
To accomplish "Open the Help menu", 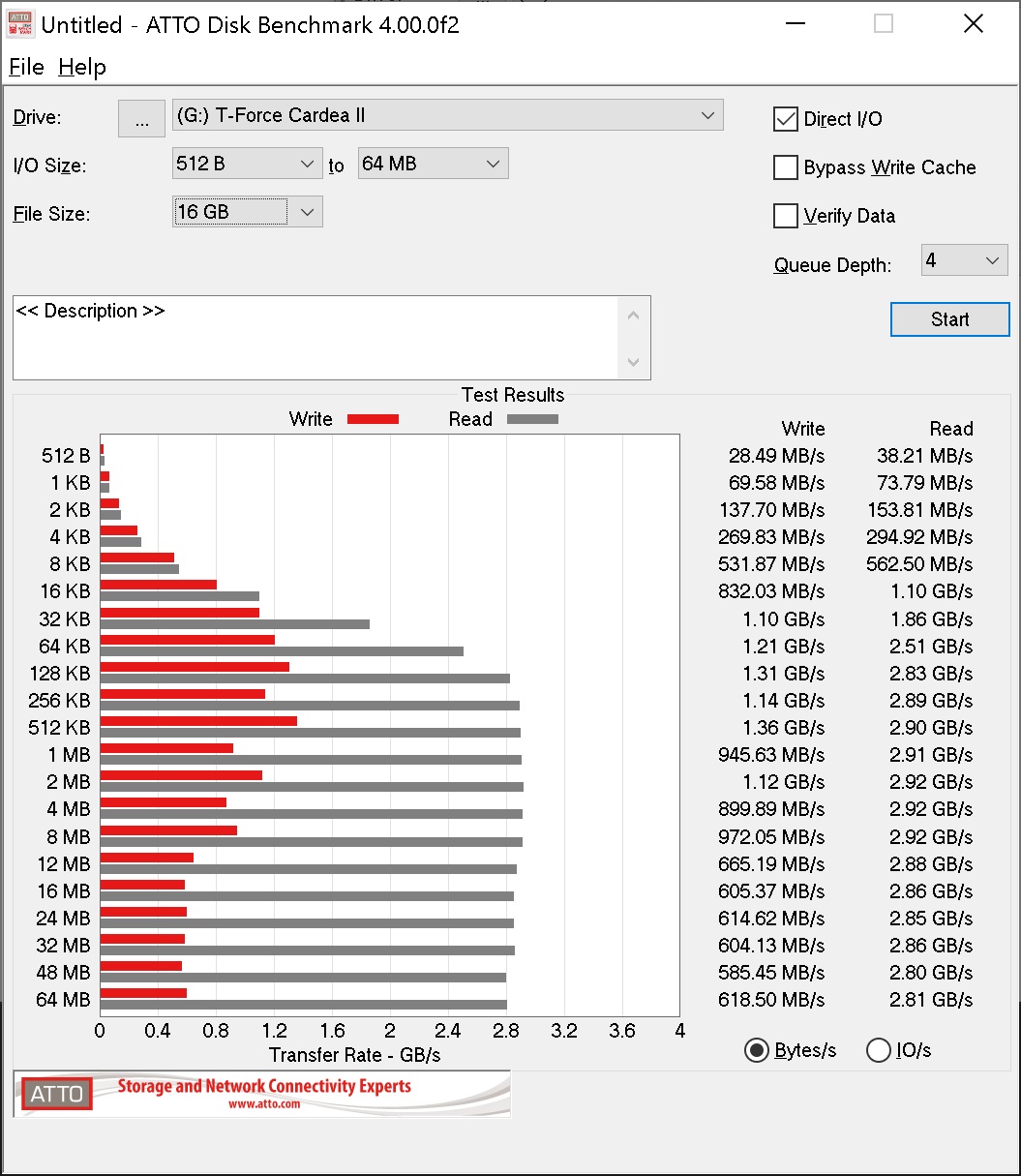I will click(x=82, y=67).
